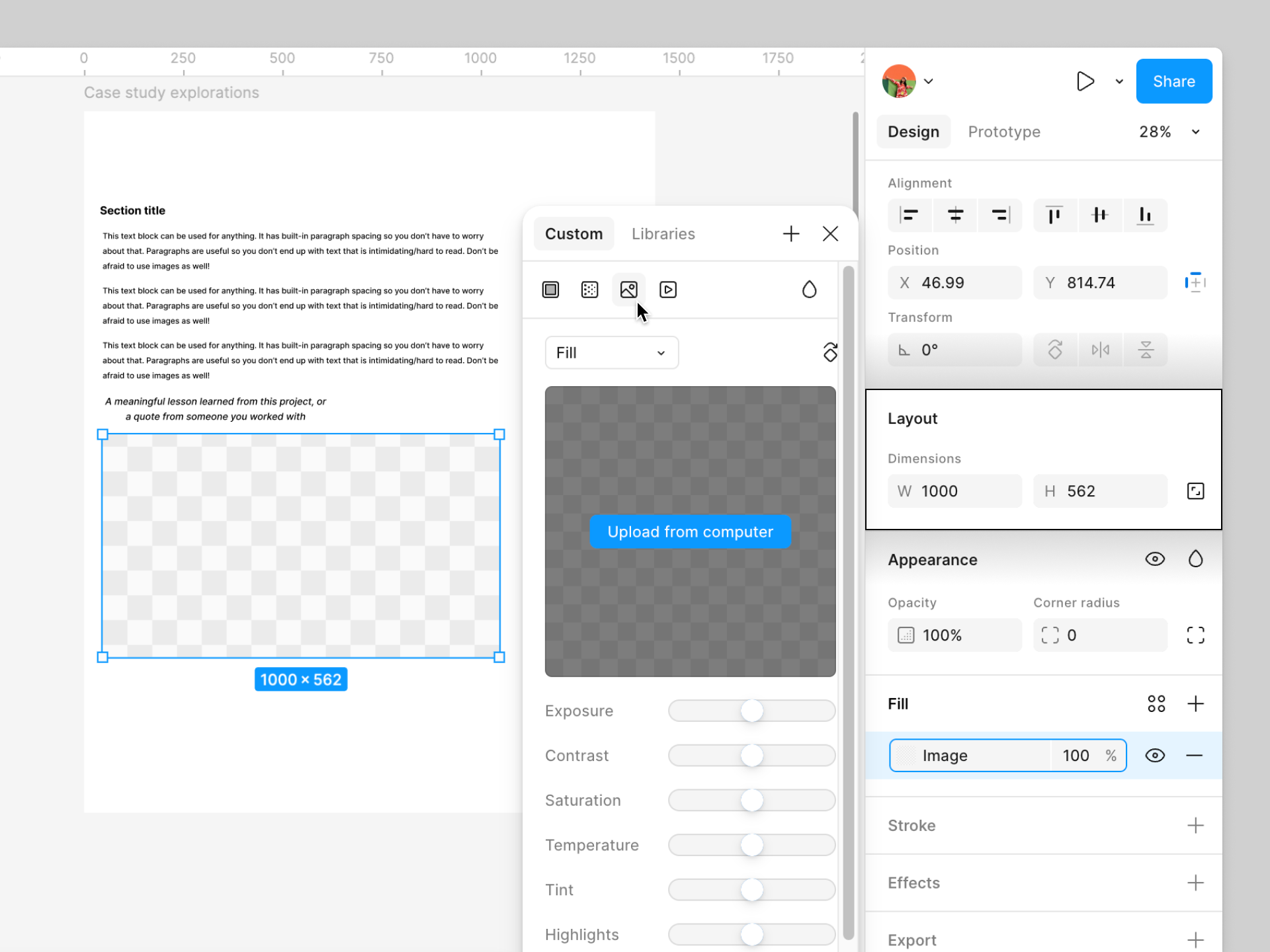
Task: Click the play present icon
Action: [1085, 81]
